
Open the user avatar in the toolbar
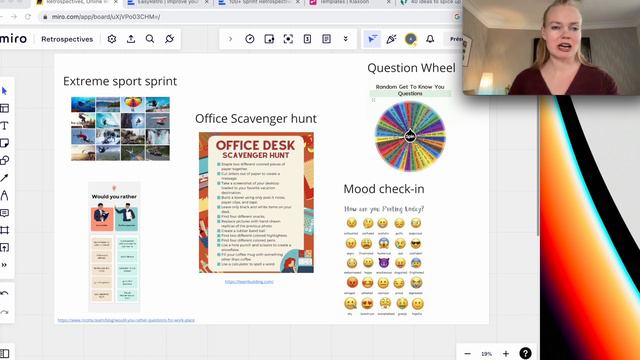411,39
